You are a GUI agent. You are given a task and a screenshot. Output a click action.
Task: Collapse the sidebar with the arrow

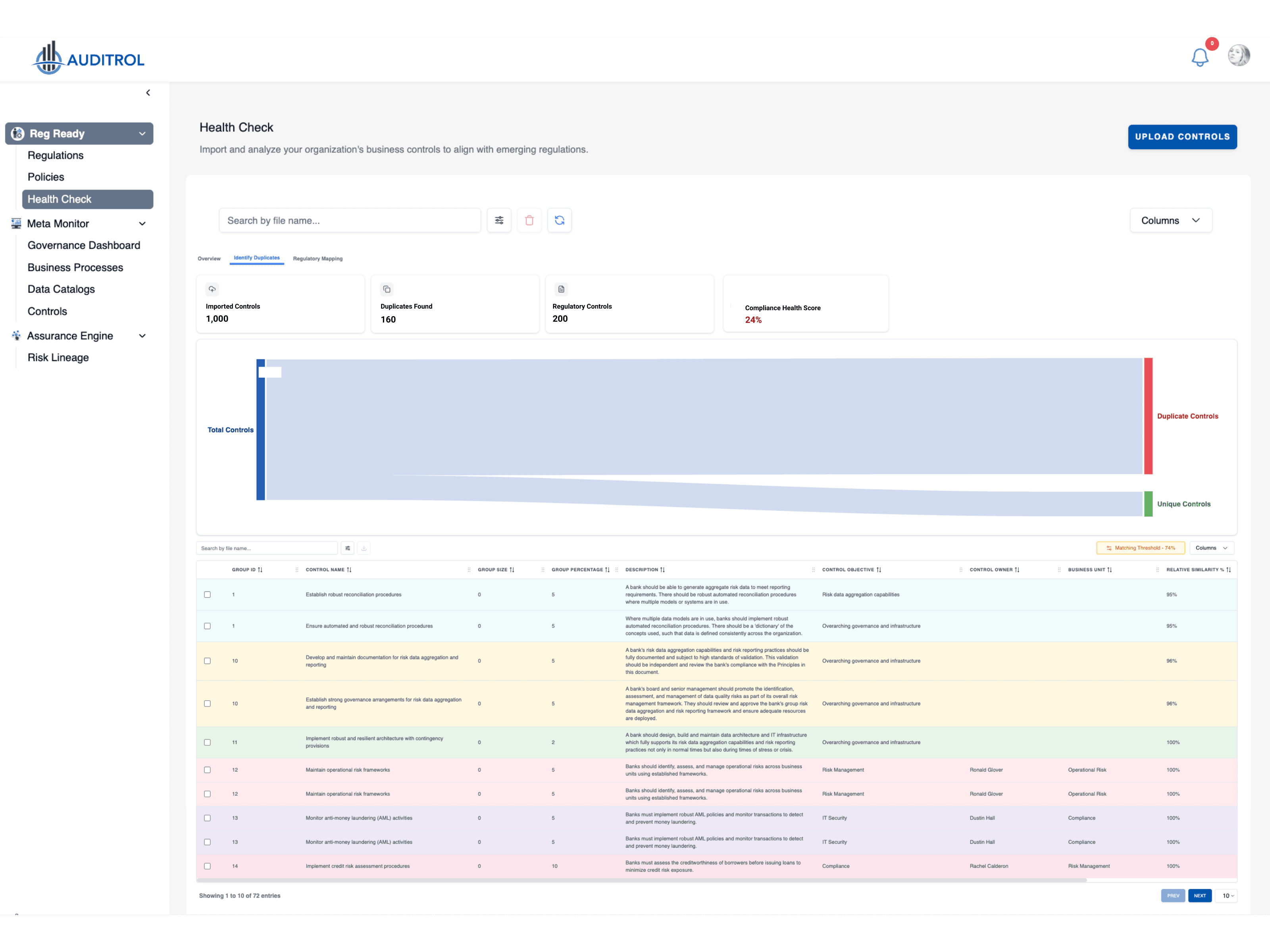click(148, 92)
